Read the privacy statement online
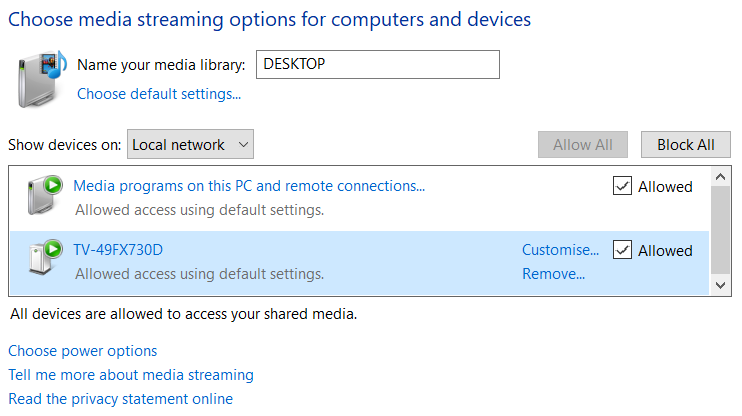This screenshot has width=742, height=416. pyautogui.click(x=120, y=399)
